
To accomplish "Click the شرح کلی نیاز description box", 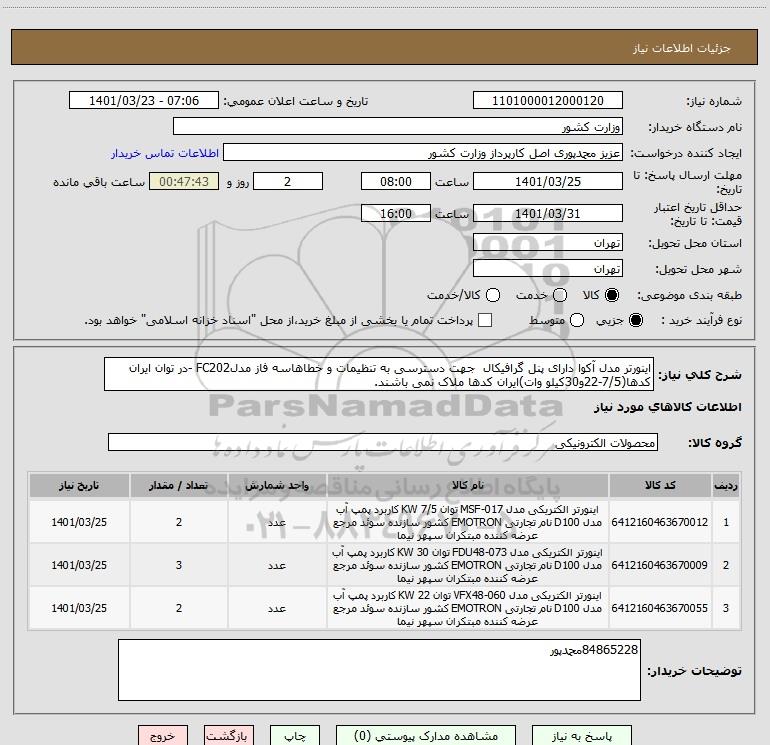I will tap(379, 375).
